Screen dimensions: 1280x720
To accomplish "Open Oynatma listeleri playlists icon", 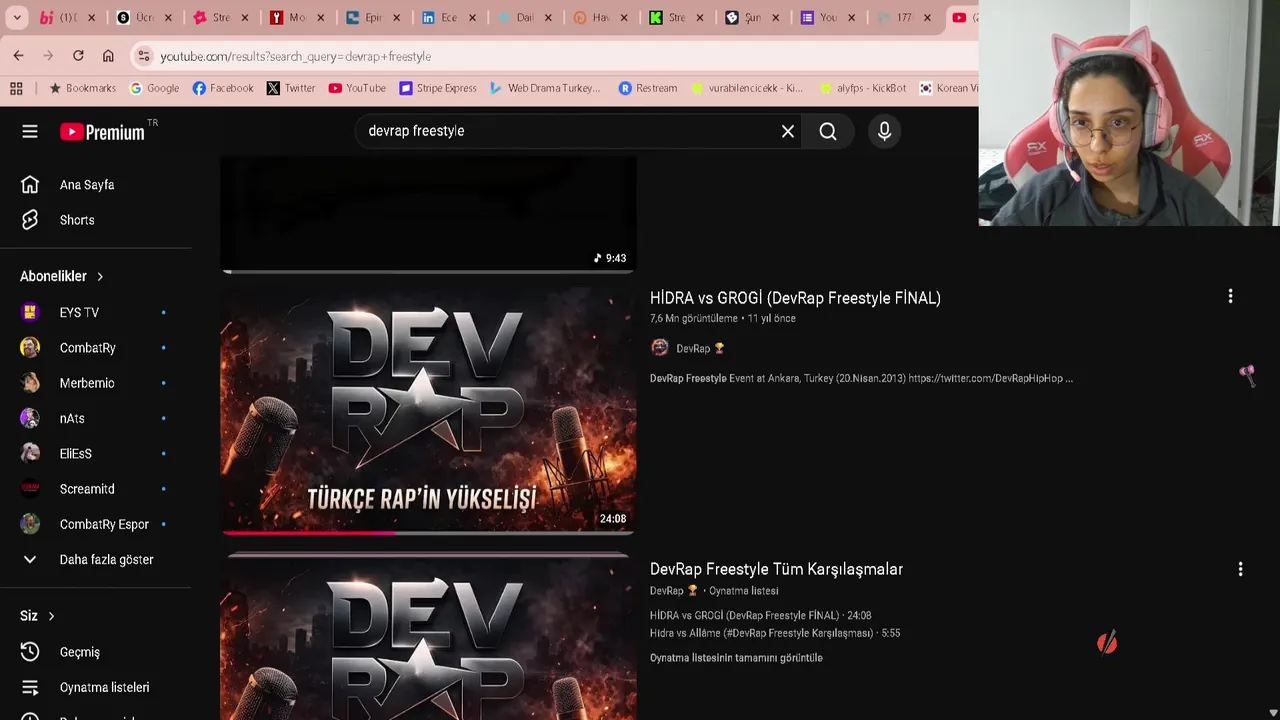I will 30,687.
